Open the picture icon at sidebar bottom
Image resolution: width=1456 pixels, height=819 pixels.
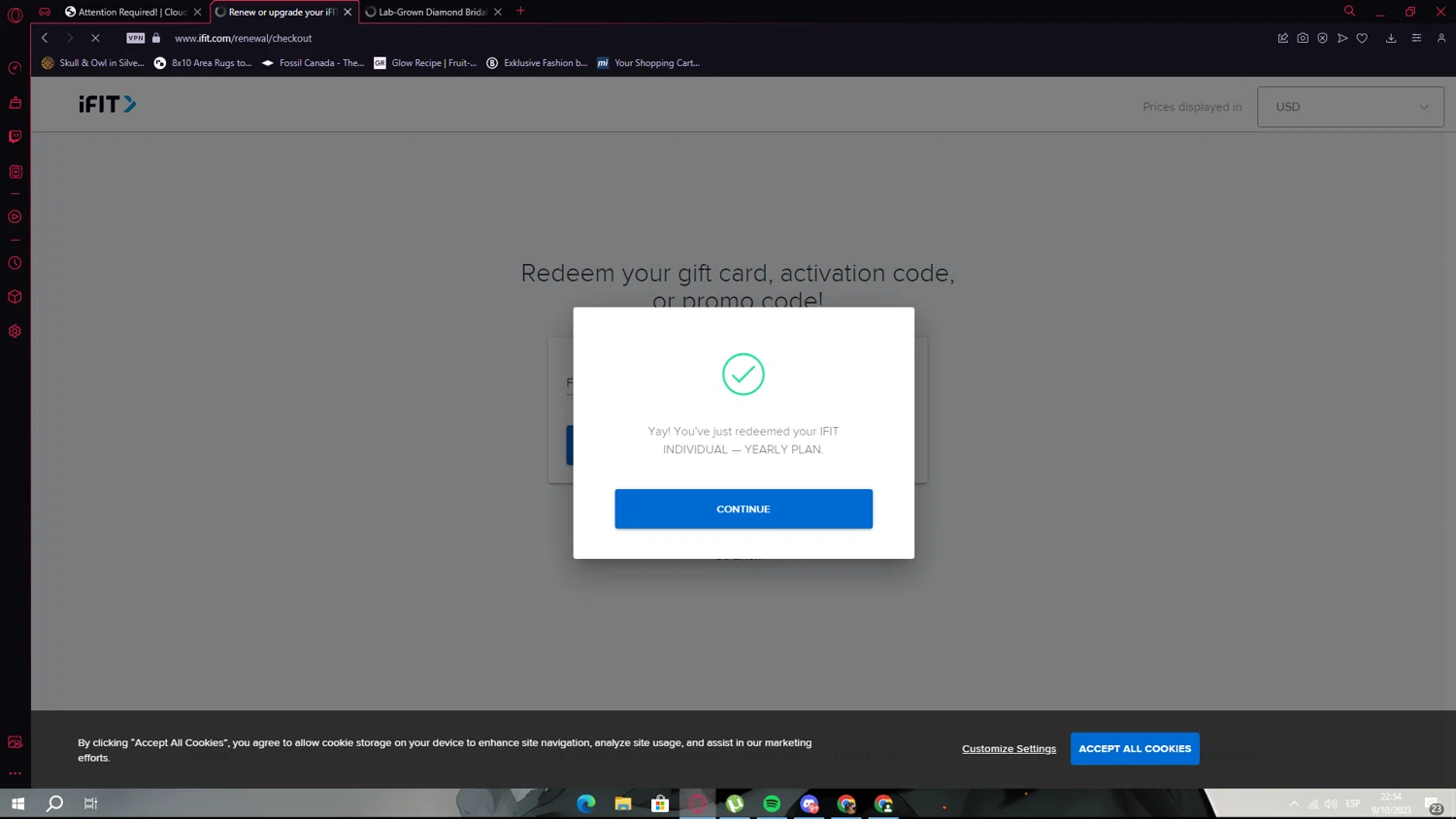click(15, 742)
